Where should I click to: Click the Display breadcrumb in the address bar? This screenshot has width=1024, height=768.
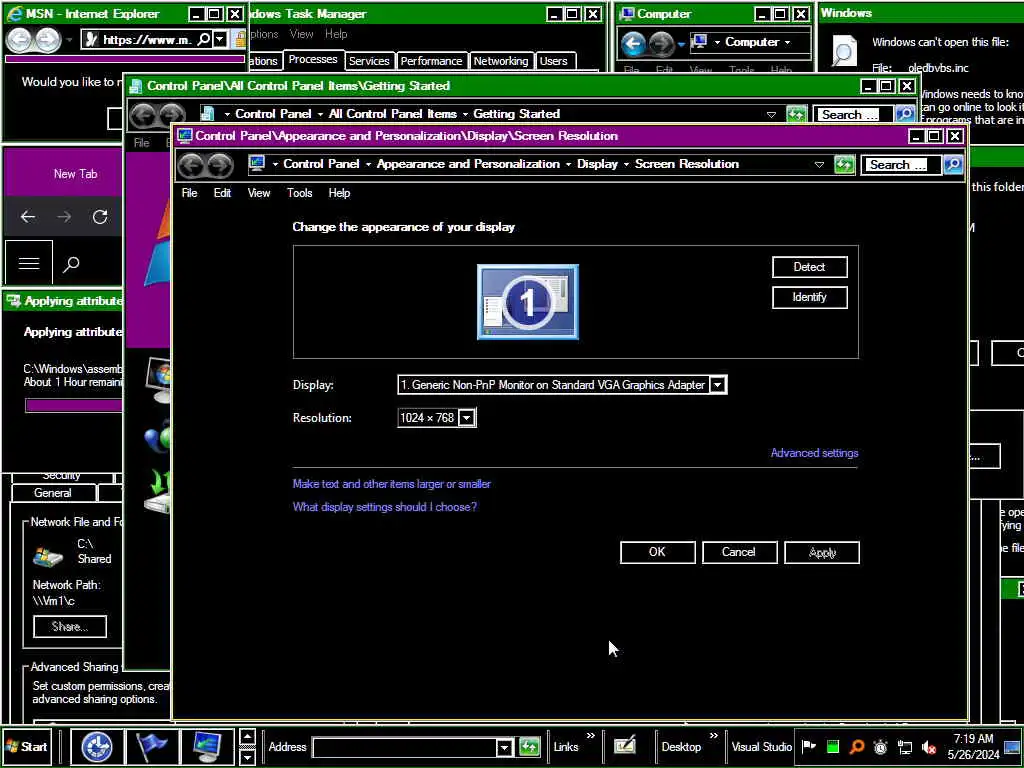(597, 164)
